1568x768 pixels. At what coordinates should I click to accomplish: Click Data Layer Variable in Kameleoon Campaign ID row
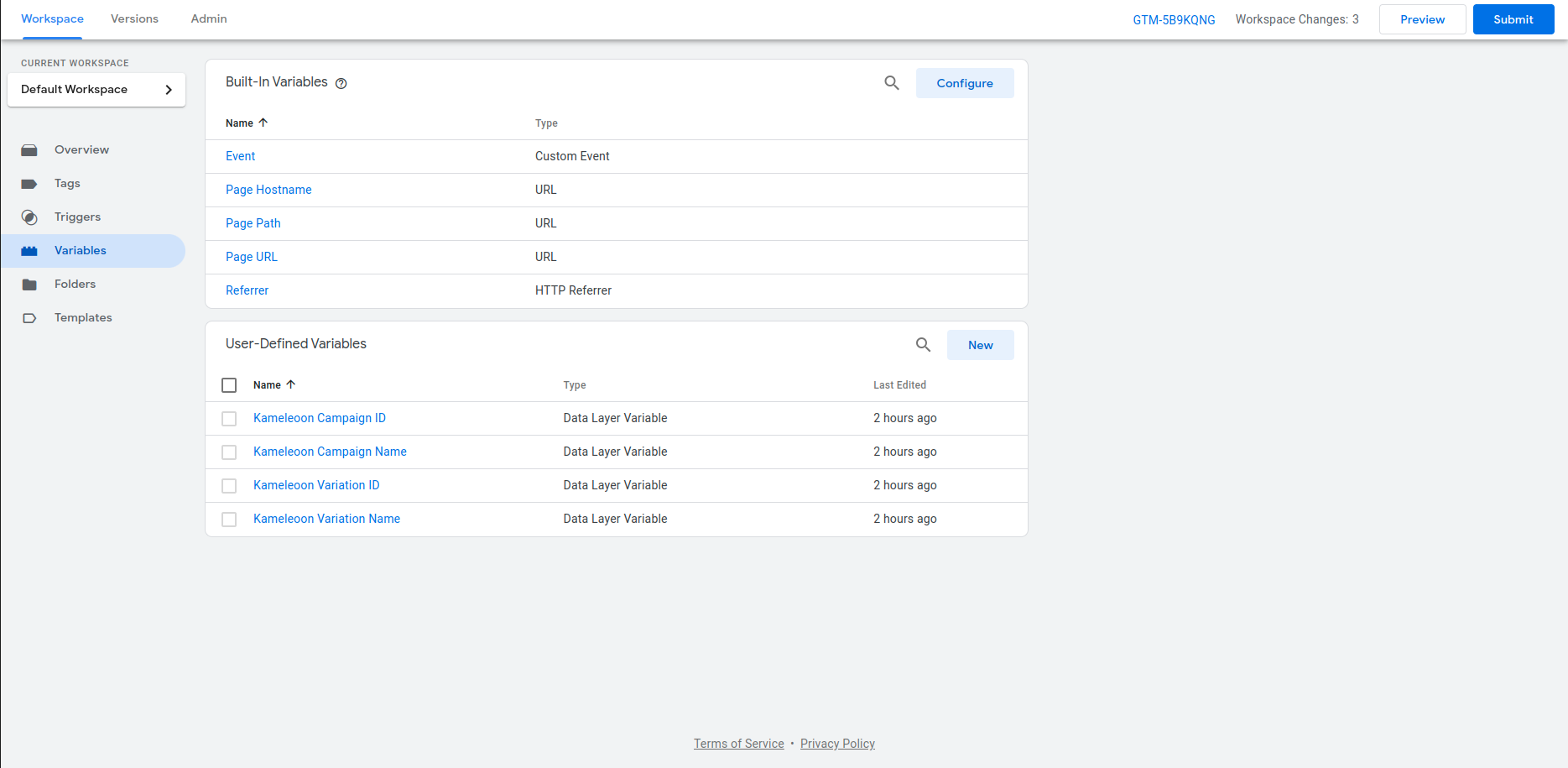pos(615,418)
